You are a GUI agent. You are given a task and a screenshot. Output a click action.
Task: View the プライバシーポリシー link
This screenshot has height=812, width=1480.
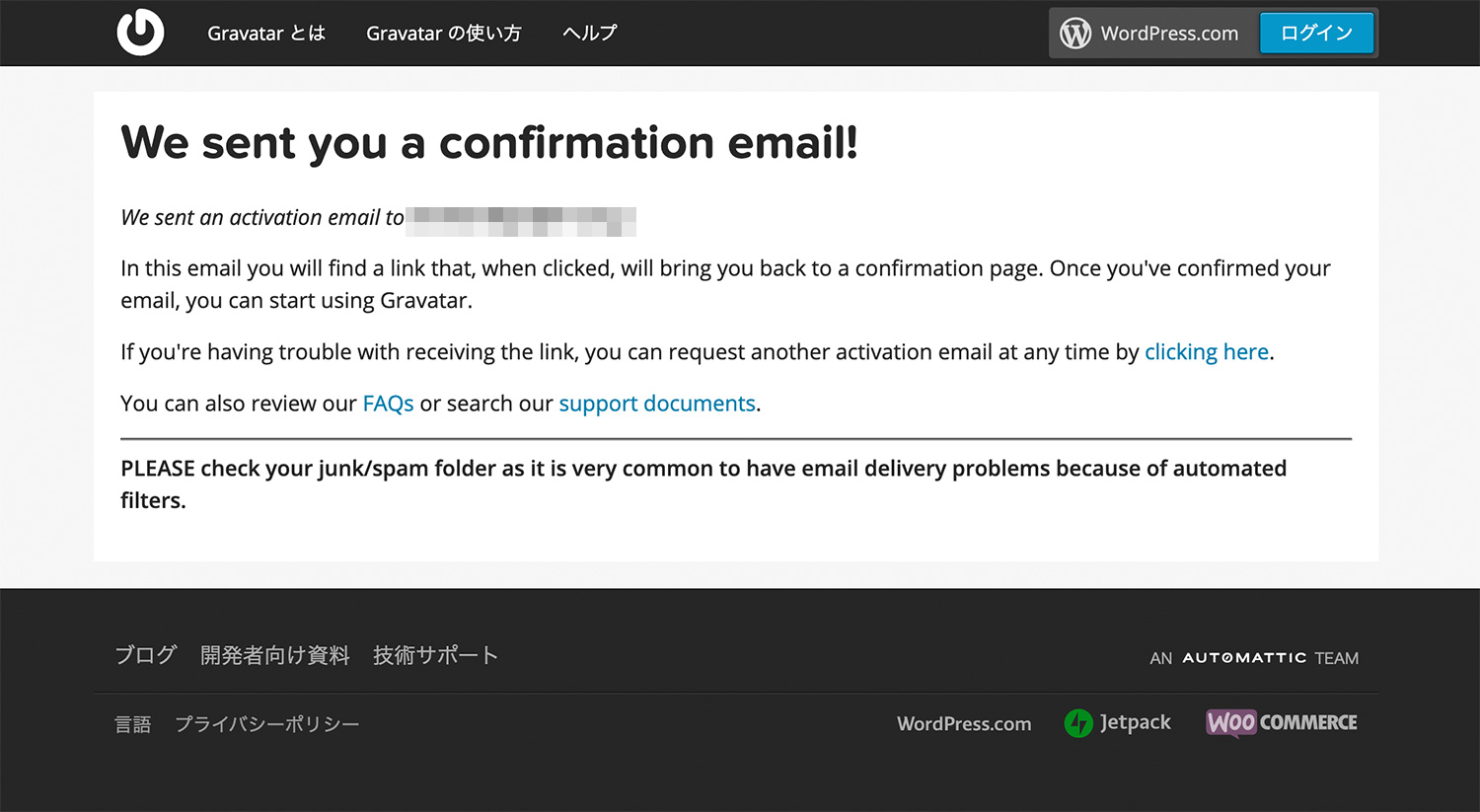click(266, 724)
